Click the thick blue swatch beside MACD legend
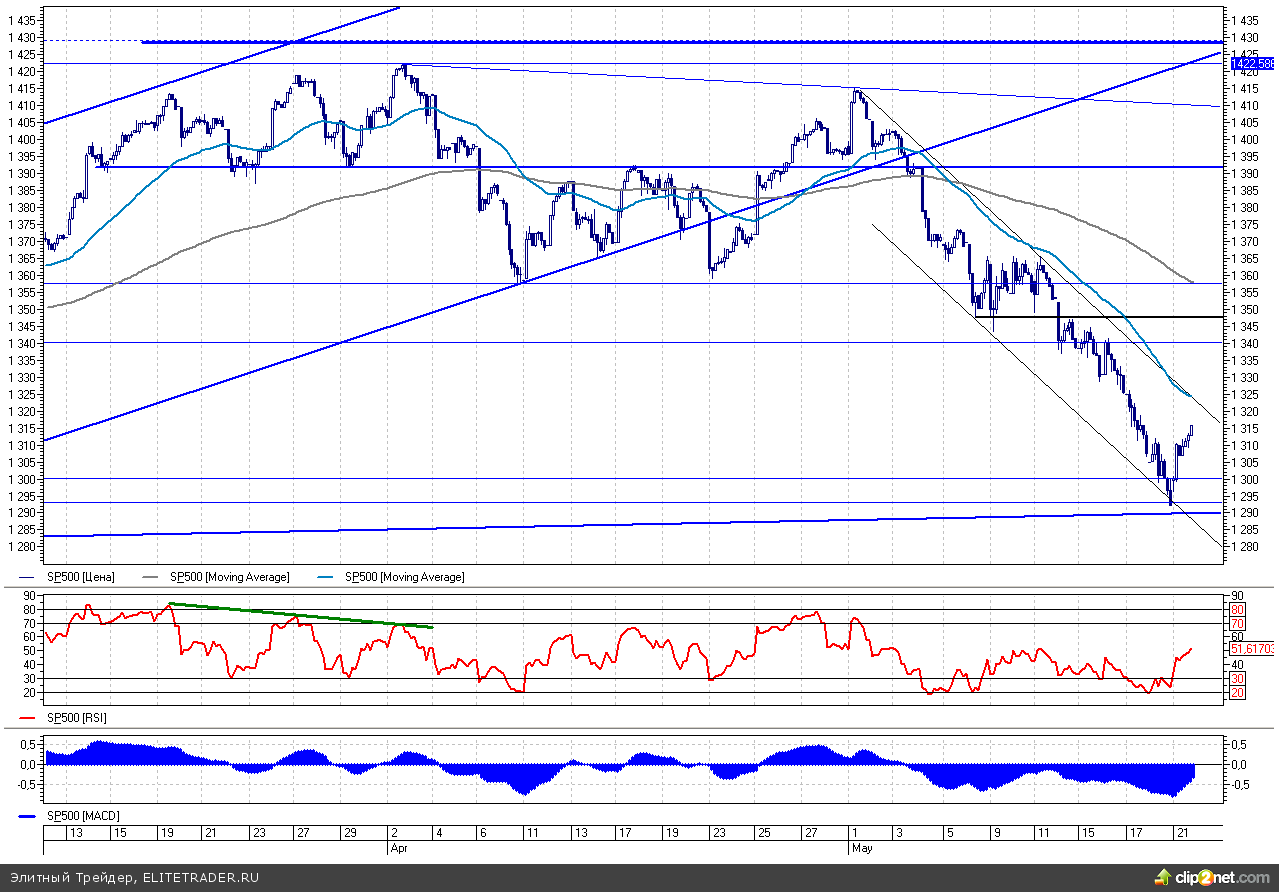The width and height of the screenshot is (1279, 892). point(30,817)
